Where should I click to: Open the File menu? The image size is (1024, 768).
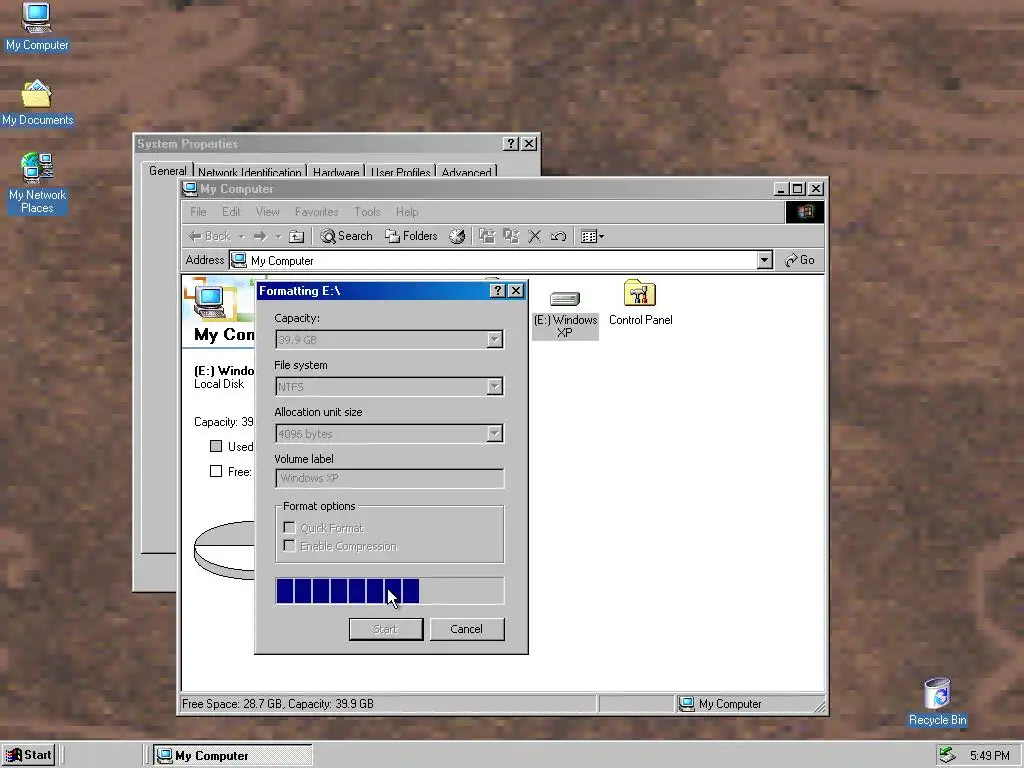pyautogui.click(x=198, y=212)
